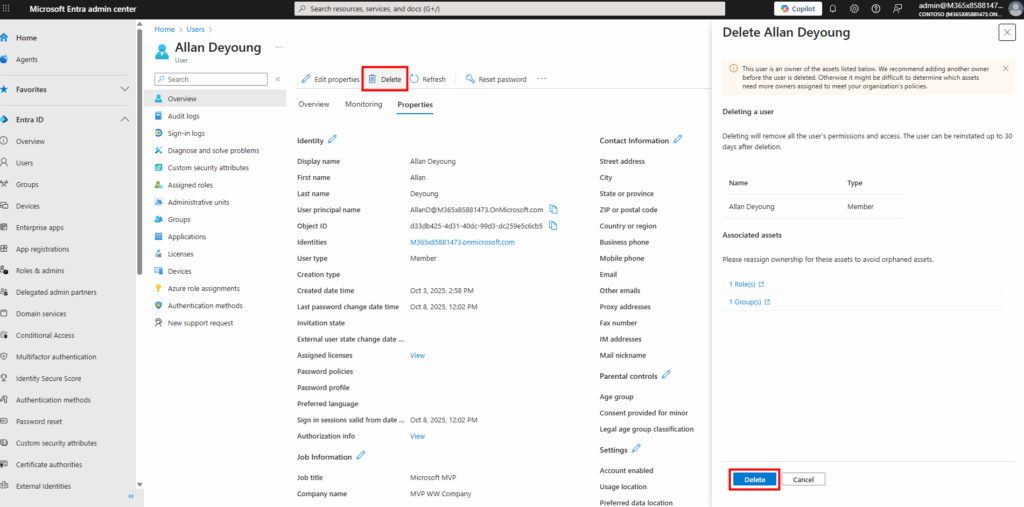Collapse the Entra ID navigation section
Viewport: 1024px width, 507px height.
point(125,120)
